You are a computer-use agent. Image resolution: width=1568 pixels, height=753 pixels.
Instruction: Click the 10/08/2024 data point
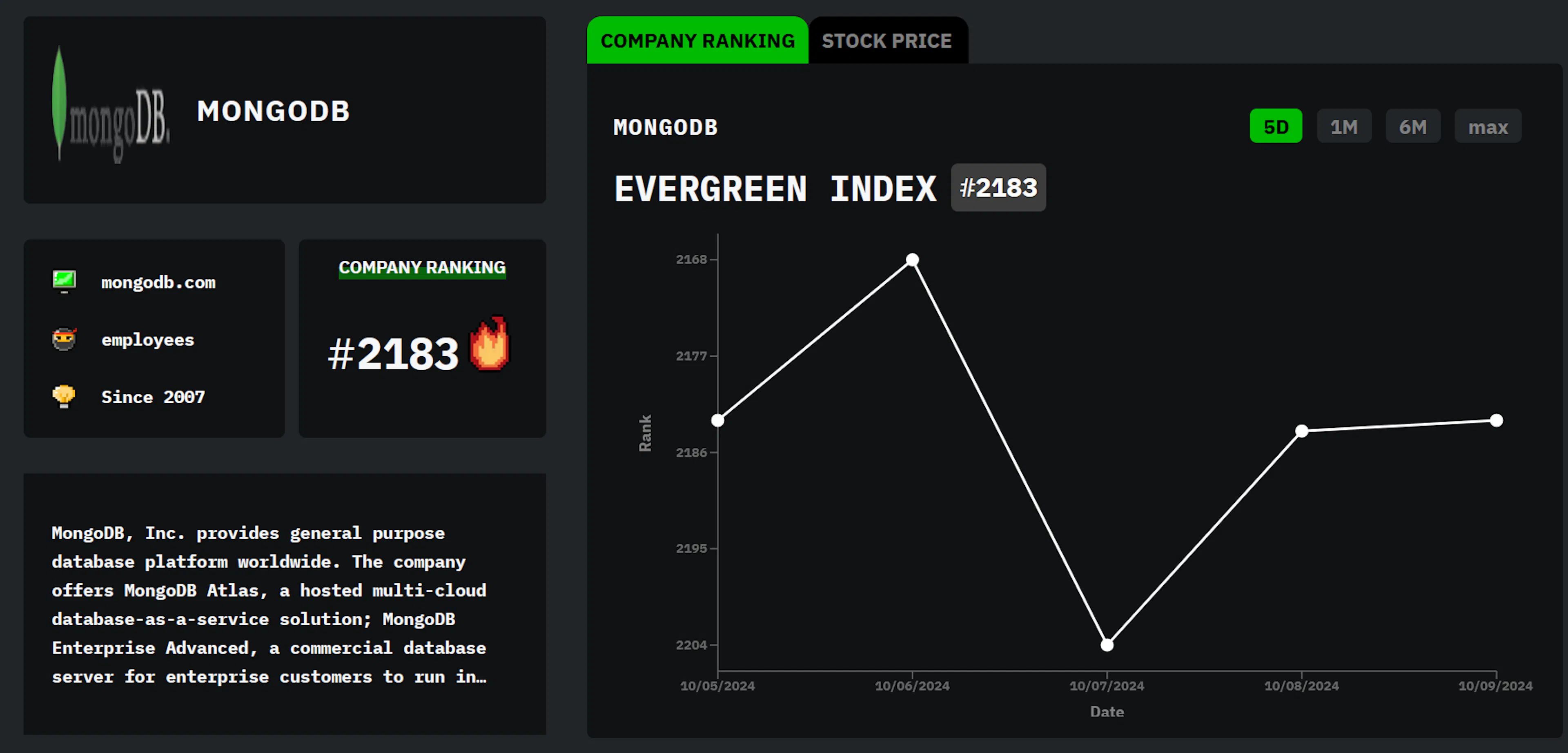[x=1301, y=431]
